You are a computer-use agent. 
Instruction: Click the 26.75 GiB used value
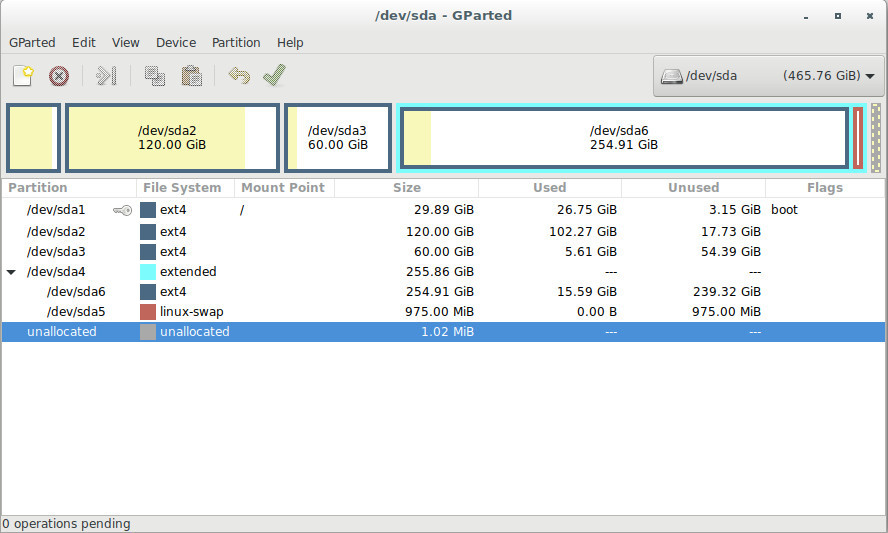coord(587,210)
